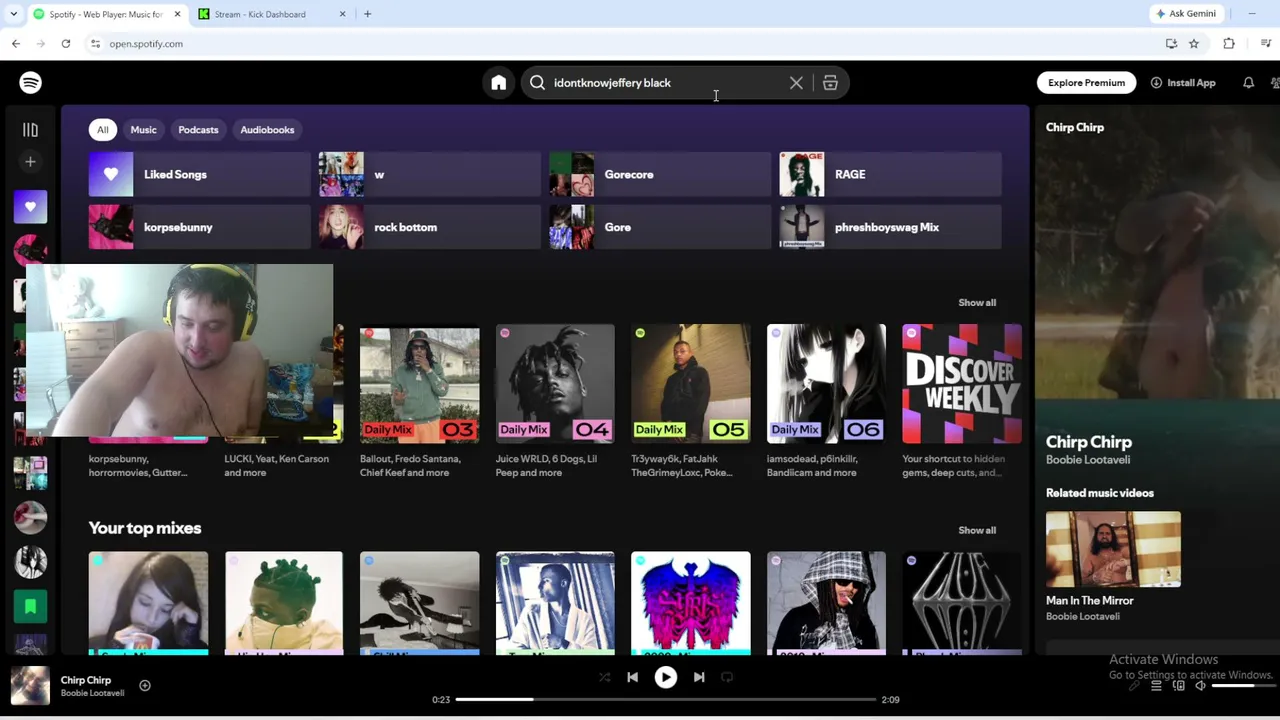Click the search magnifier icon in the search bar
Screen dimensions: 1280x720
click(538, 83)
